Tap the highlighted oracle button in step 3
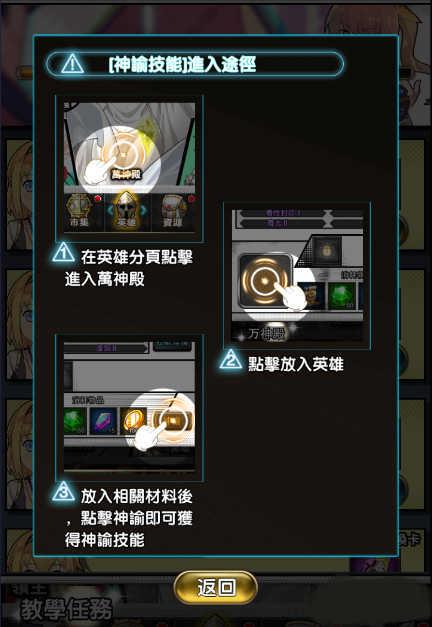 173,421
